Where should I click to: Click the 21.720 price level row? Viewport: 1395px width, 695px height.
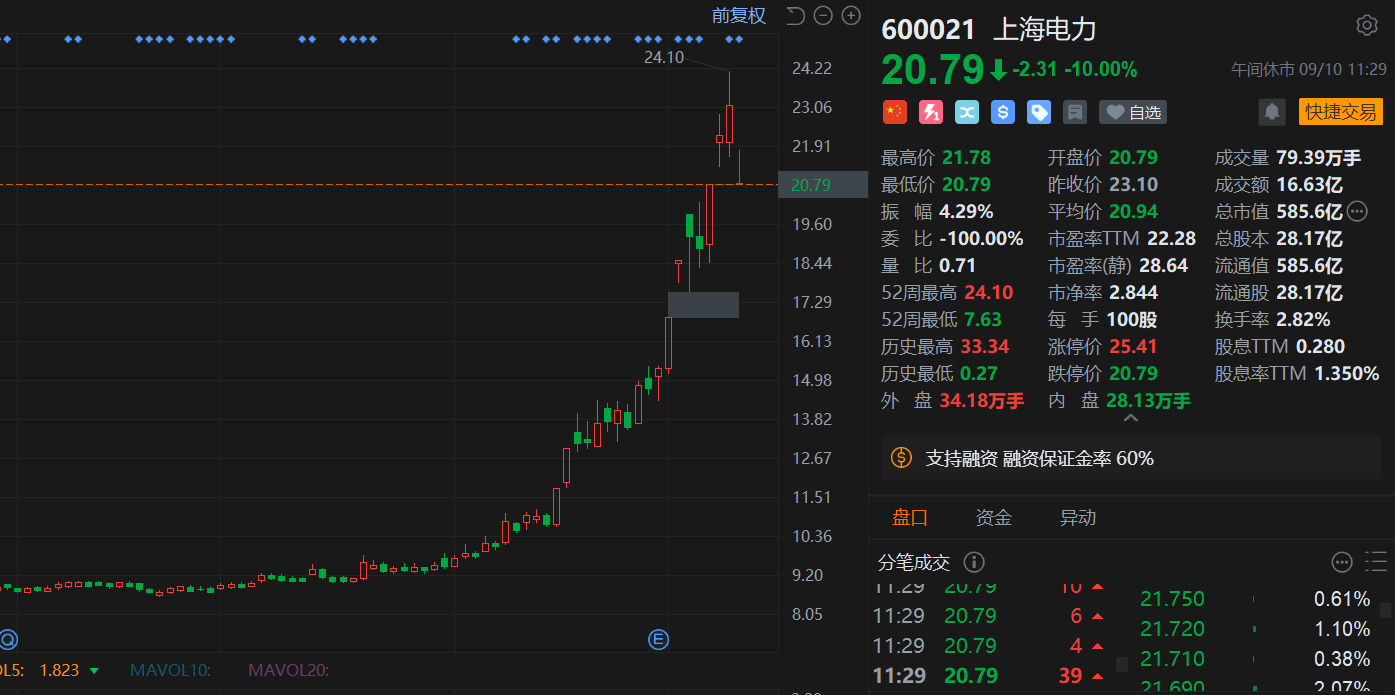click(1255, 629)
